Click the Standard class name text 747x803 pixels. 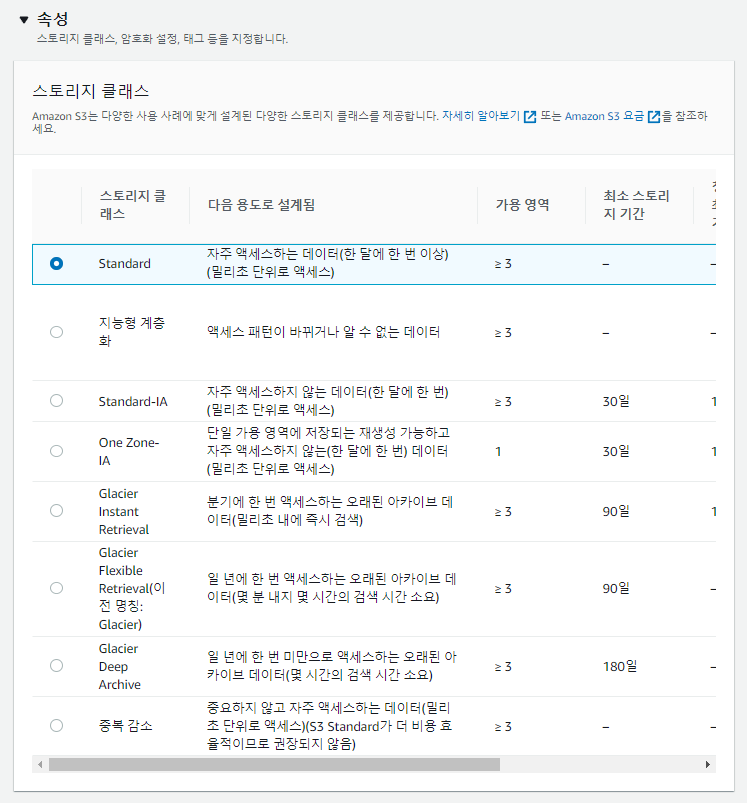[124, 264]
